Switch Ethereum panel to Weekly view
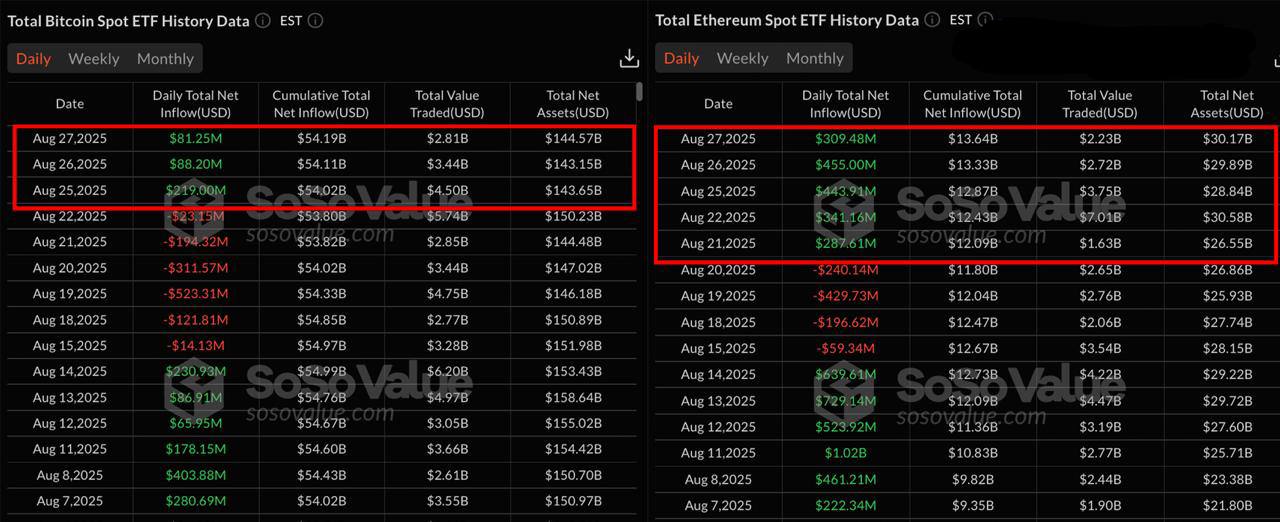Viewport: 1280px width, 522px height. tap(742, 58)
